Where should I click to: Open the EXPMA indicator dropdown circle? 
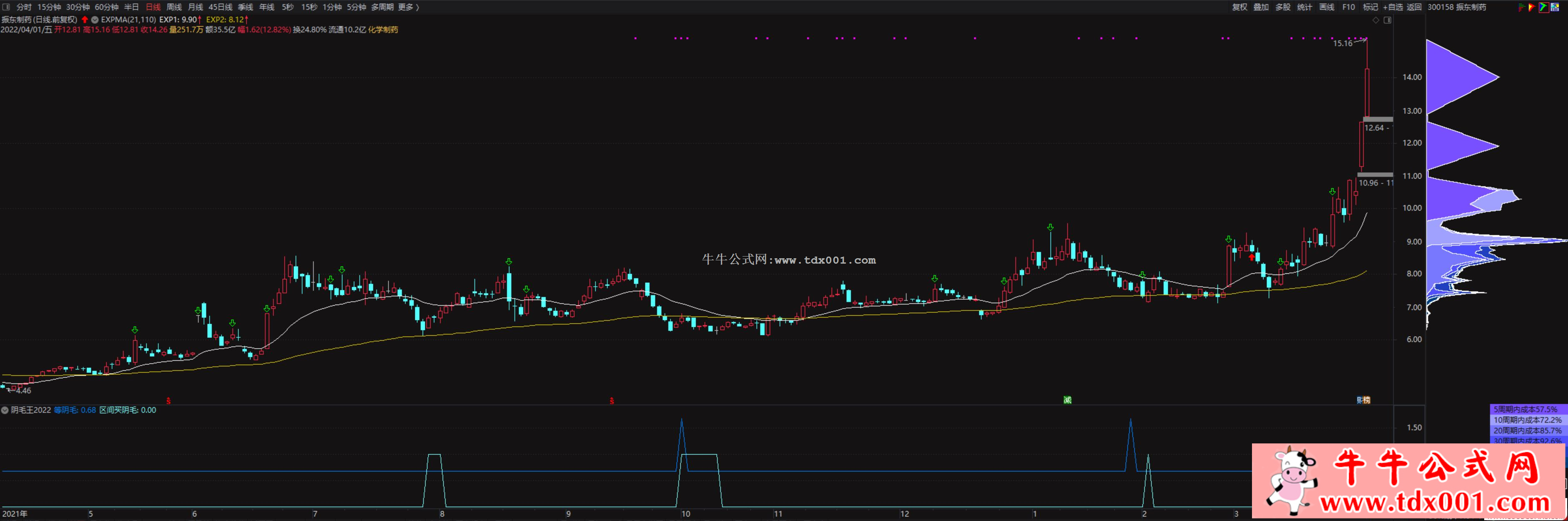click(x=95, y=20)
